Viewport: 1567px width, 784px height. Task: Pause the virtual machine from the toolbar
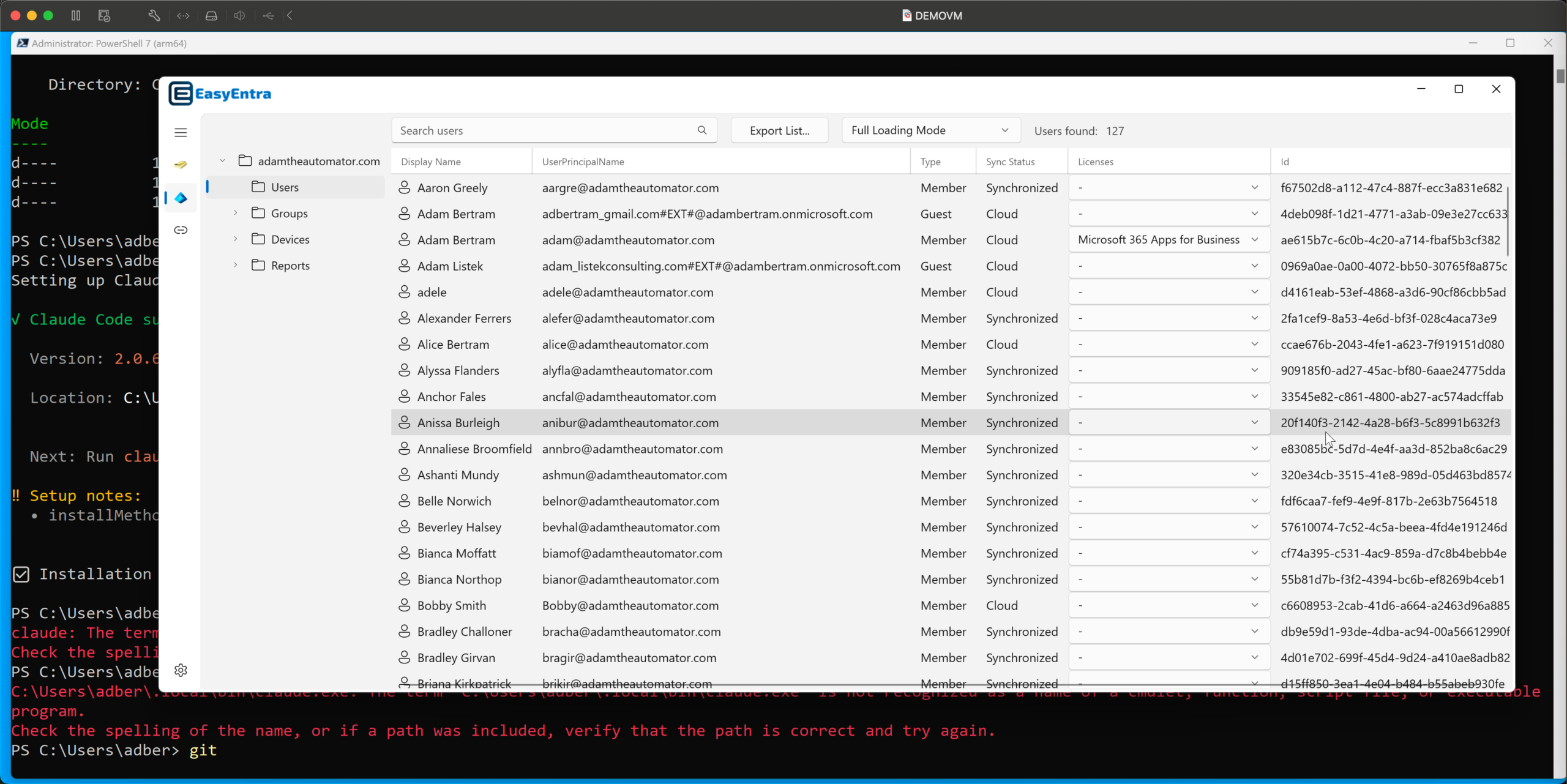click(x=76, y=15)
